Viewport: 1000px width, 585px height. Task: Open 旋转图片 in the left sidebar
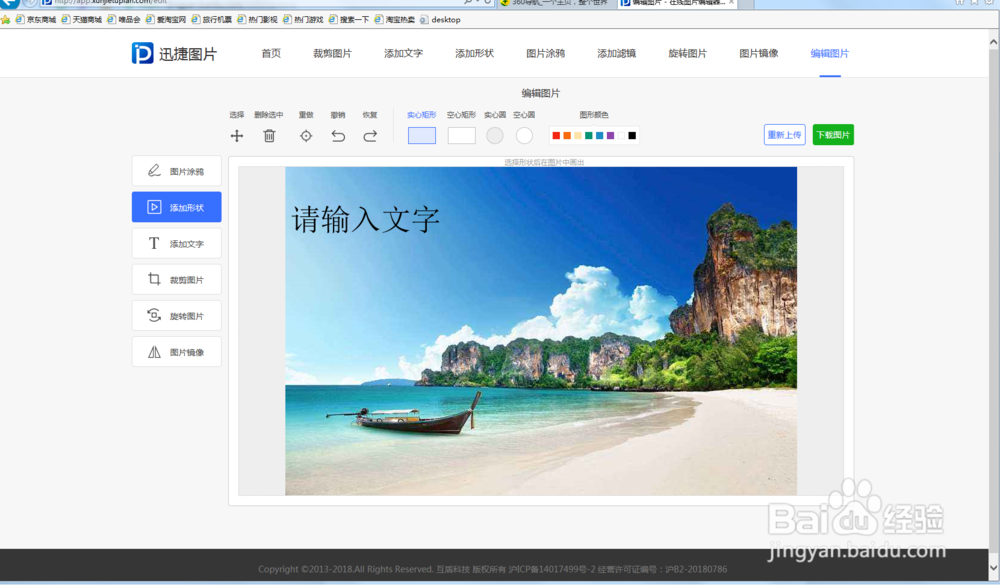coord(177,316)
